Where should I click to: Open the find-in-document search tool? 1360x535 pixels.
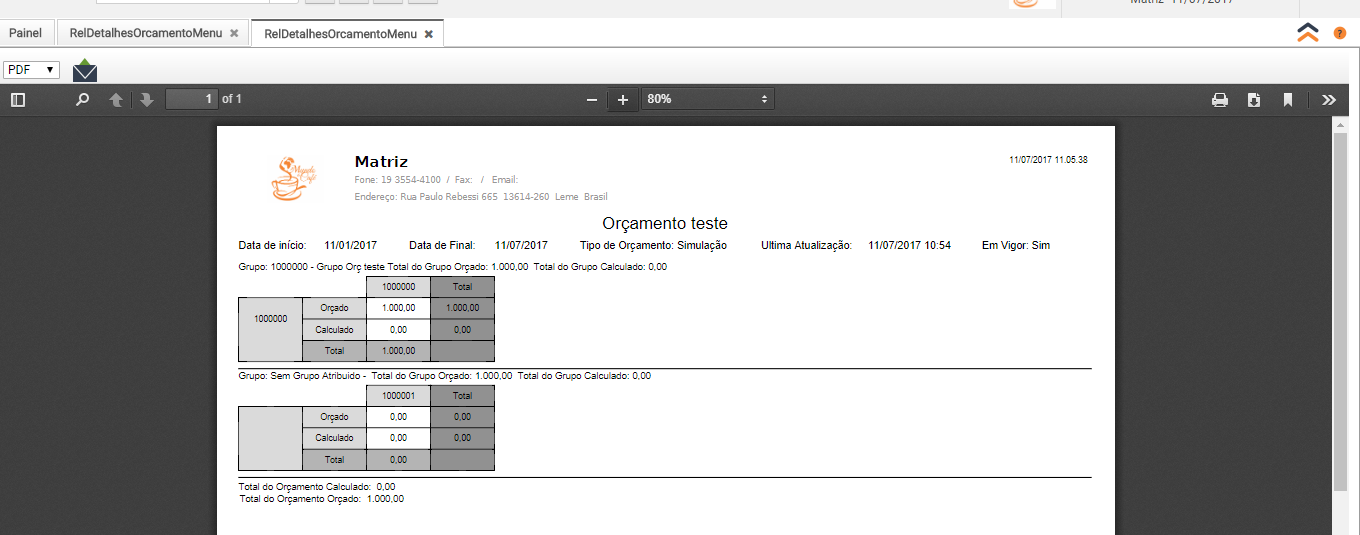83,99
